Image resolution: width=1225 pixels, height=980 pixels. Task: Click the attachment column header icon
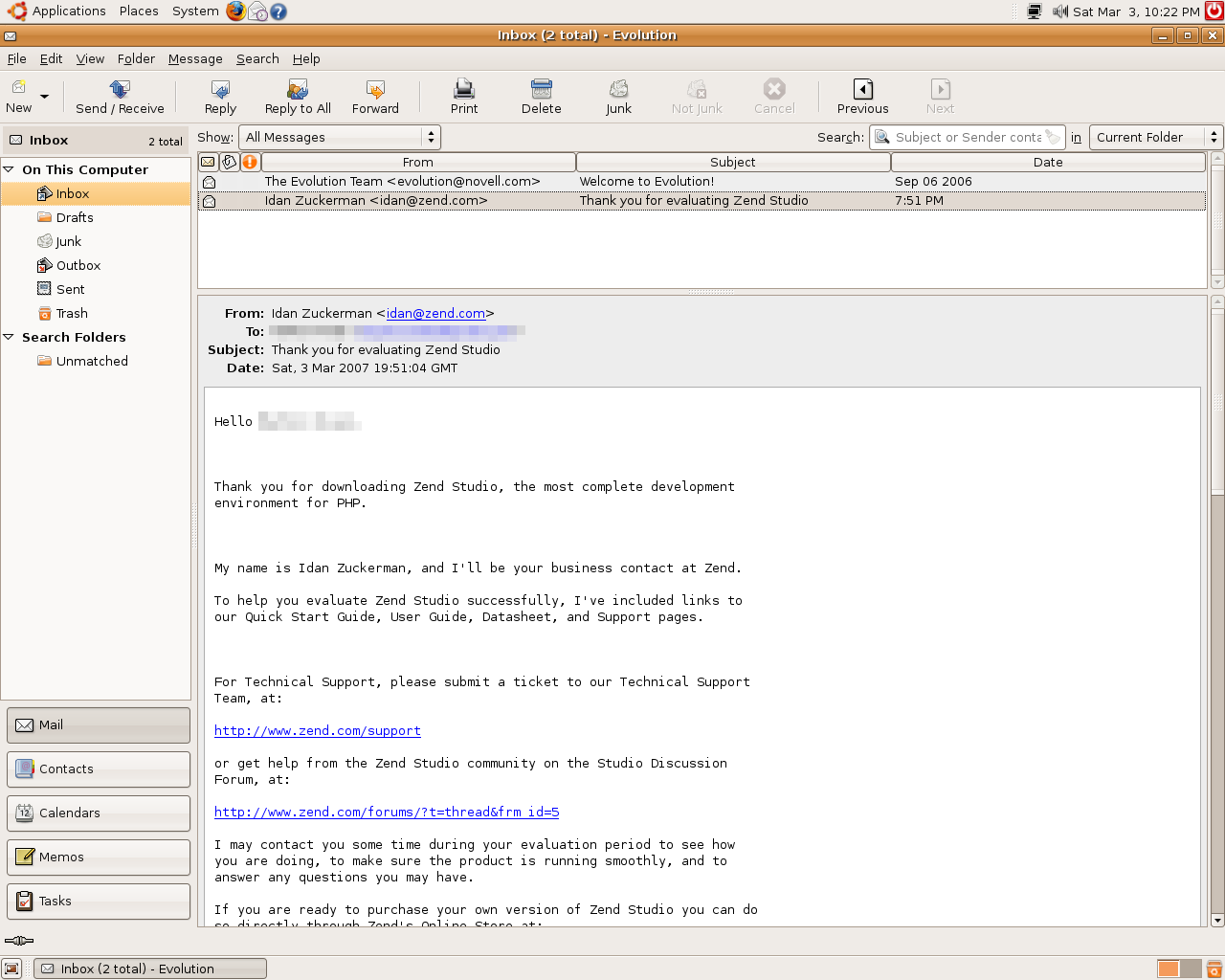pos(230,162)
